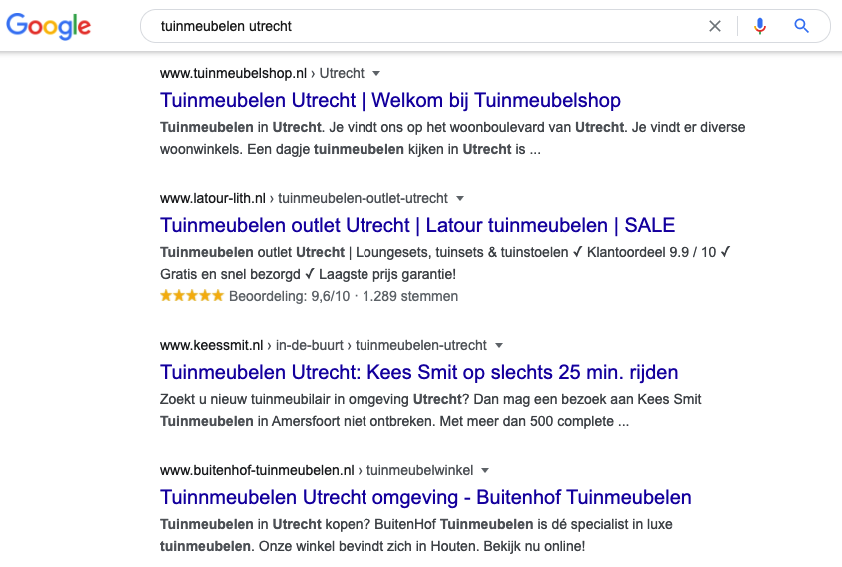This screenshot has width=842, height=567.
Task: Start voice search with the microphone icon
Action: pos(759,26)
